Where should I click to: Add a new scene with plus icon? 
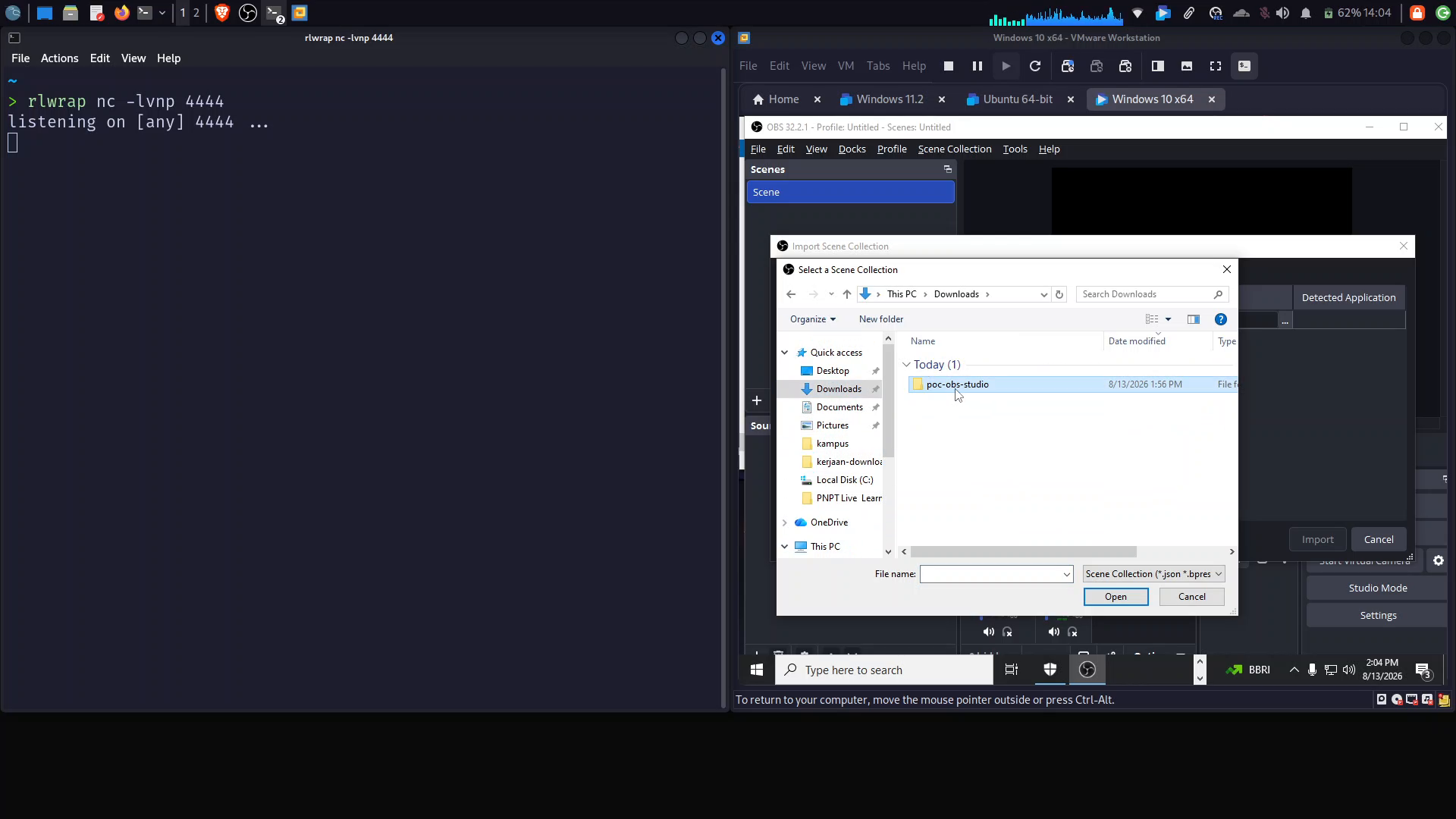(x=756, y=400)
